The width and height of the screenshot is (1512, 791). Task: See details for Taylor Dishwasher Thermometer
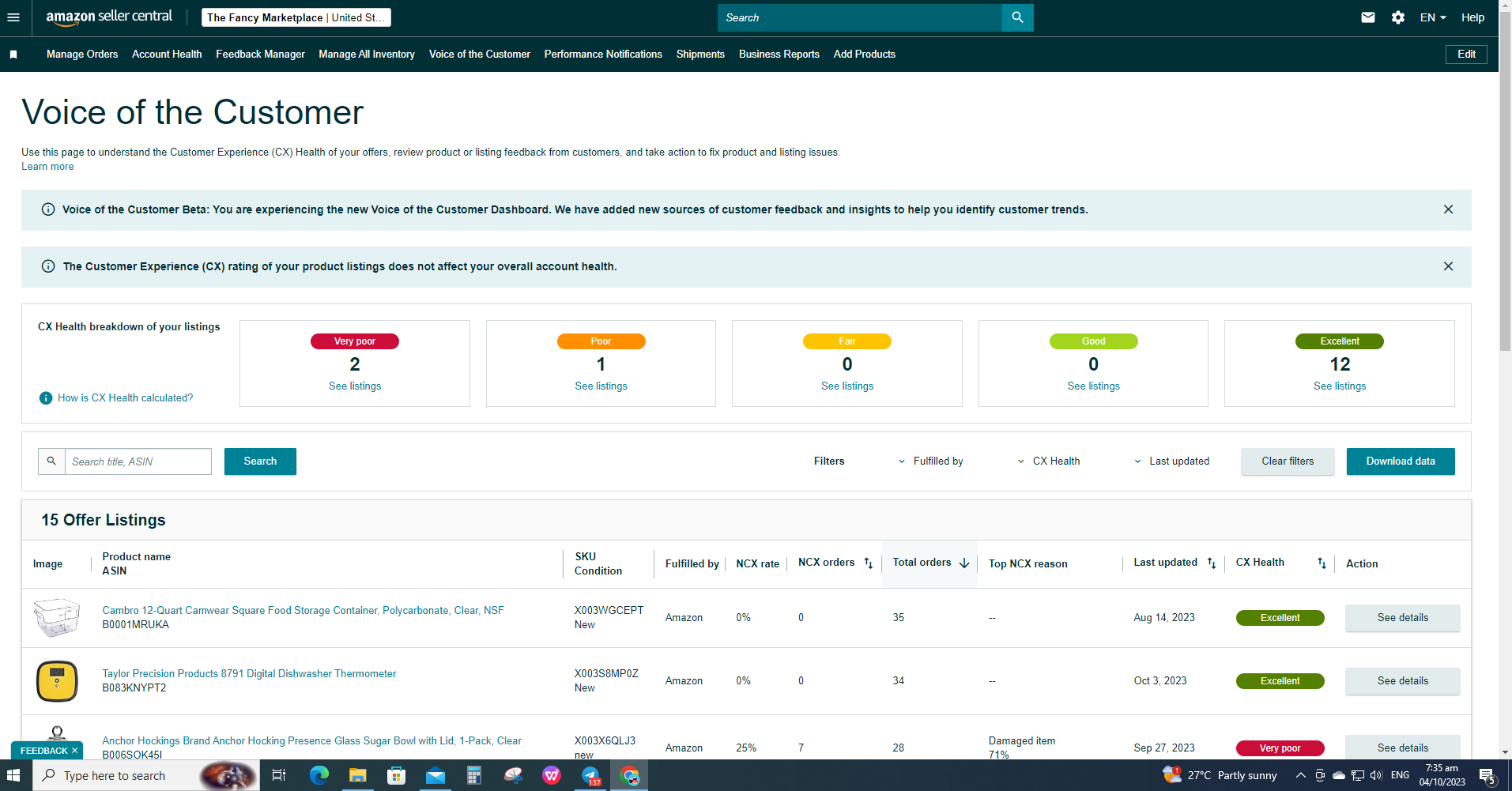tap(1403, 681)
